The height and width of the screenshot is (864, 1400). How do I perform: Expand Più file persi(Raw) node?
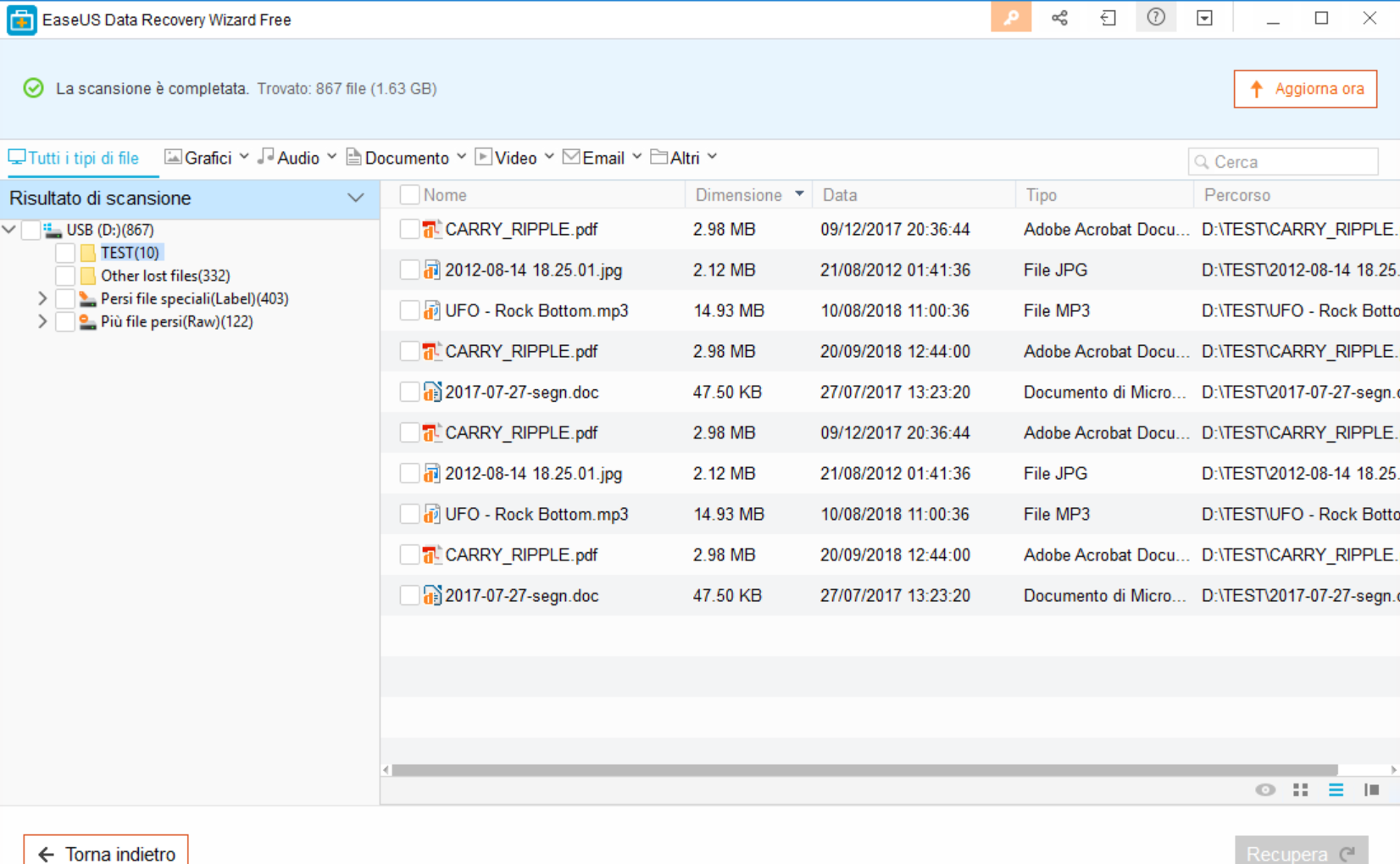[42, 321]
